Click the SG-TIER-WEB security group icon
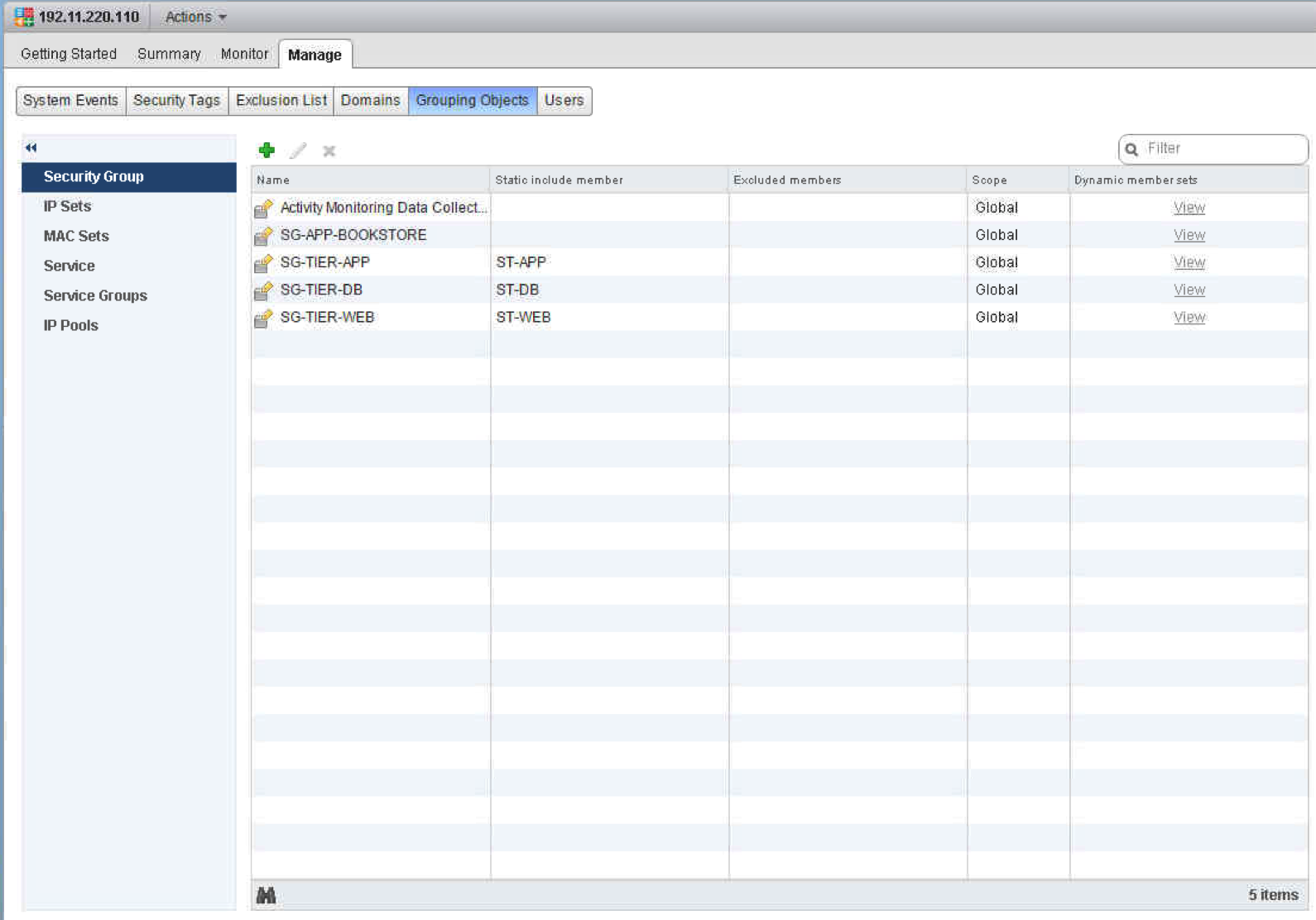The height and width of the screenshot is (920, 1316). (263, 318)
